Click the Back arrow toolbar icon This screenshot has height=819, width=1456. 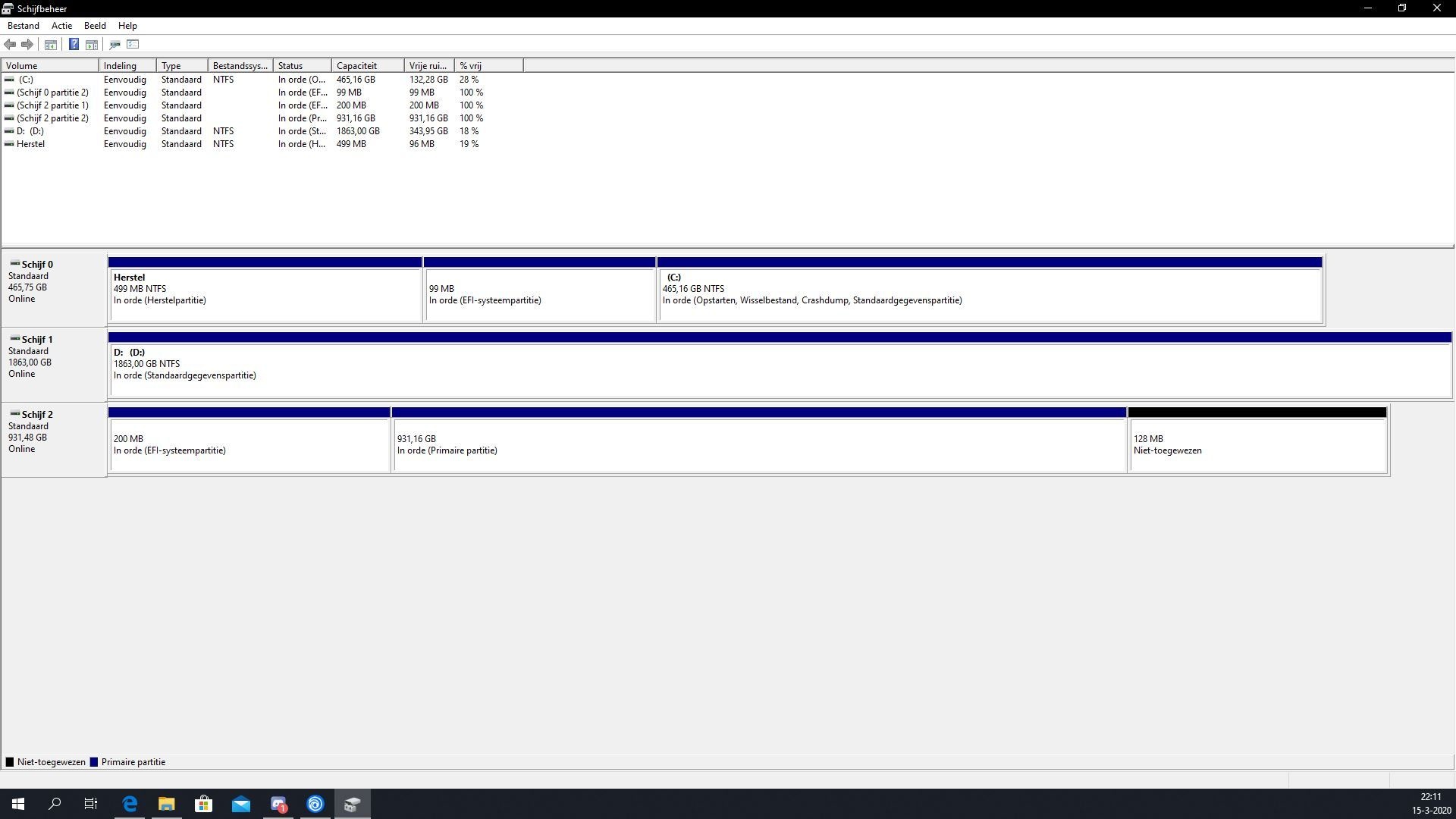coord(10,45)
